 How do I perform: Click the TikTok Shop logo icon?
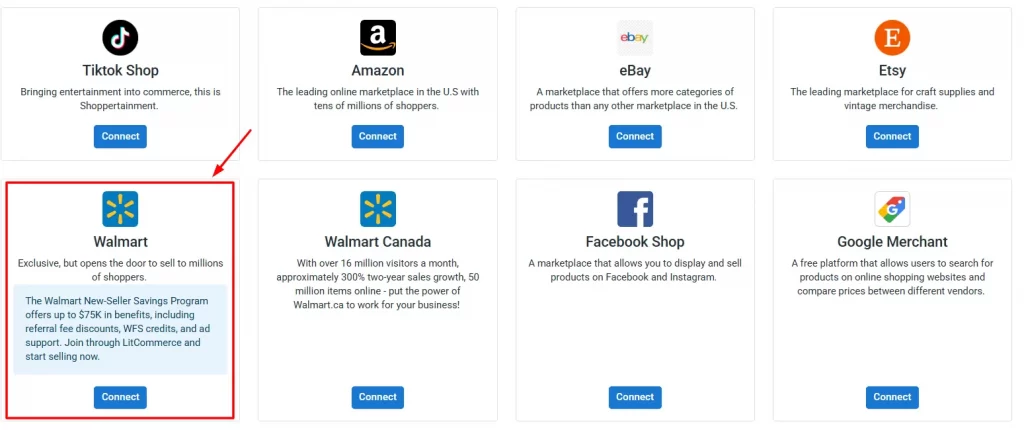click(120, 38)
